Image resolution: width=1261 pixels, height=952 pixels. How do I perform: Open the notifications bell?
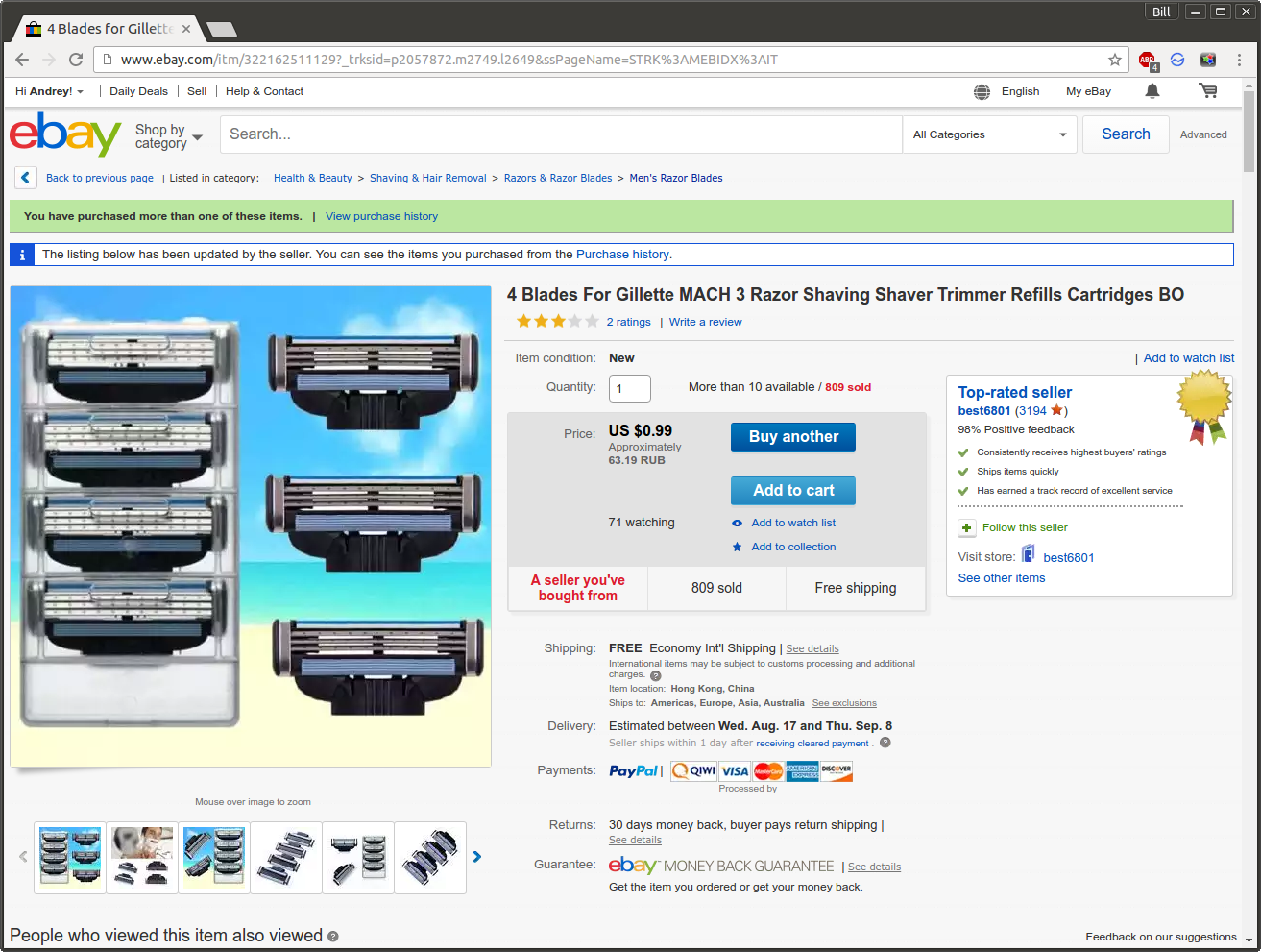coord(1152,91)
